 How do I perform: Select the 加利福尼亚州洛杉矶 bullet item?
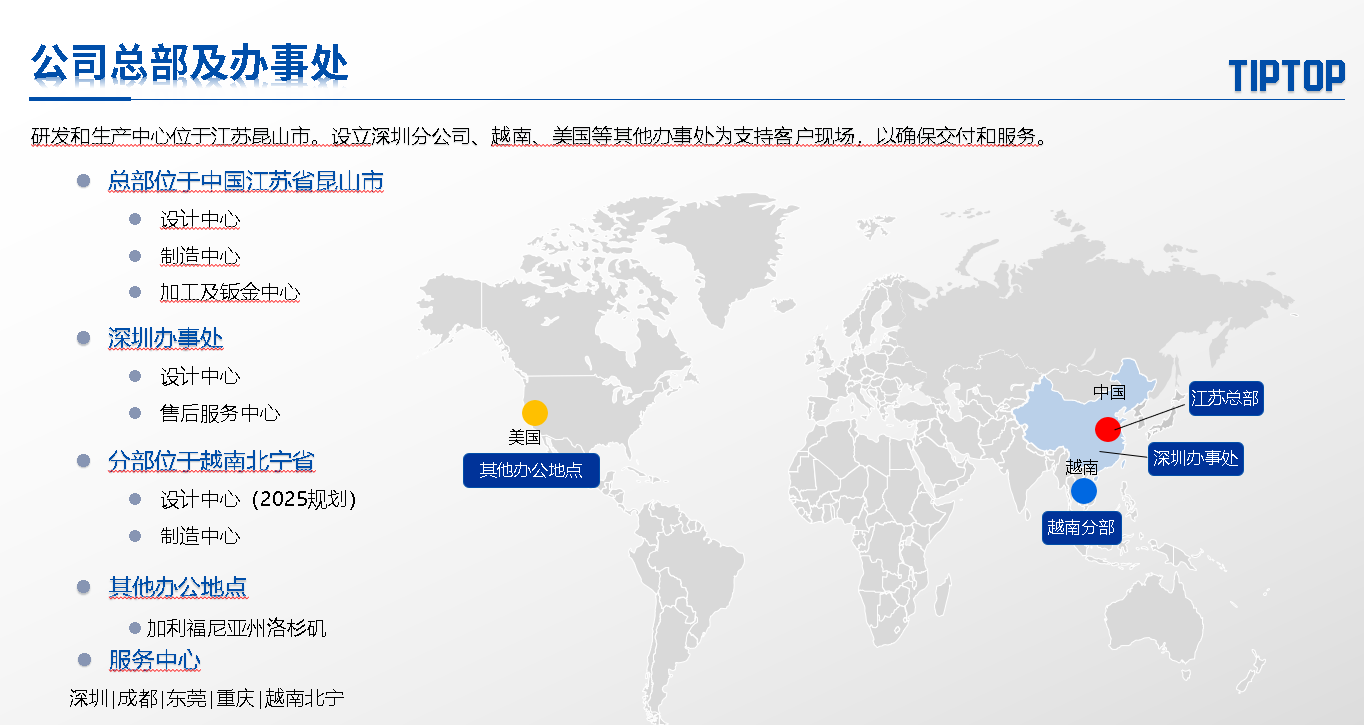[x=237, y=628]
